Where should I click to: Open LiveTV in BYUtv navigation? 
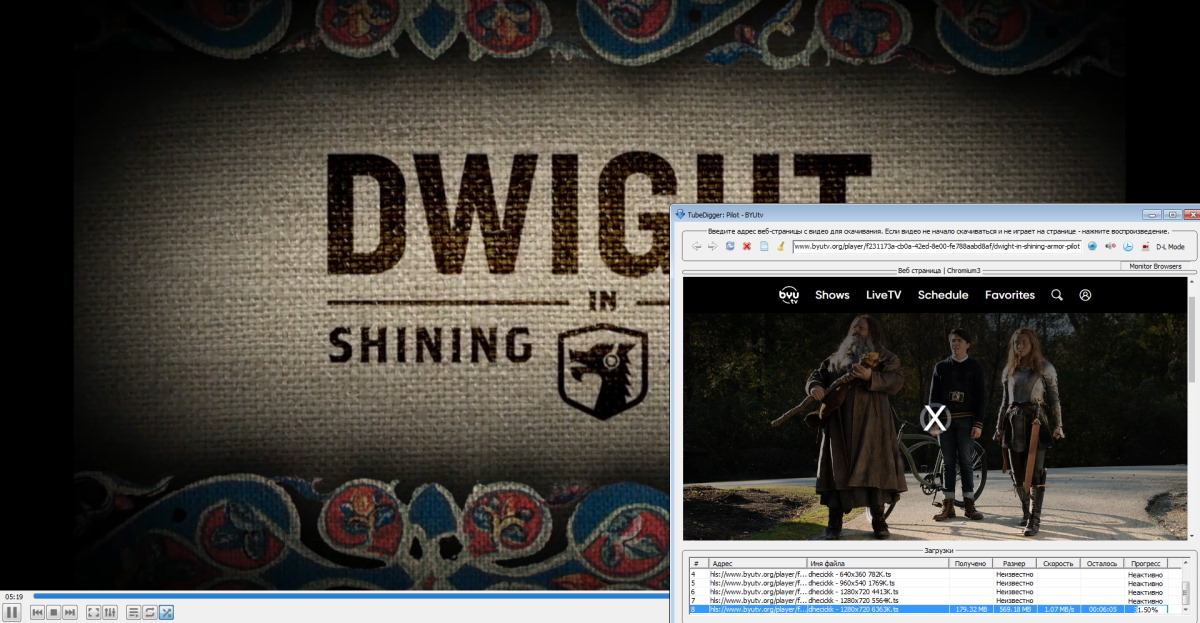point(884,295)
